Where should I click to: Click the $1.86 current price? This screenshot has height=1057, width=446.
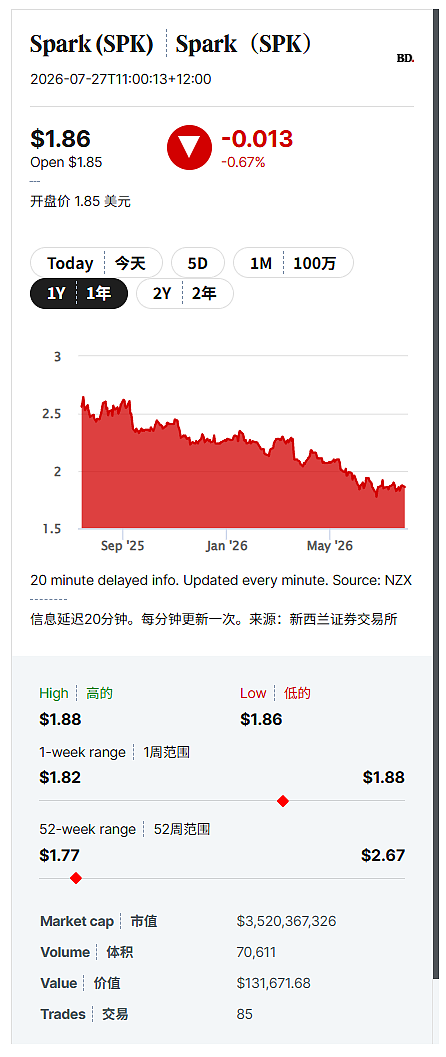coord(60,139)
